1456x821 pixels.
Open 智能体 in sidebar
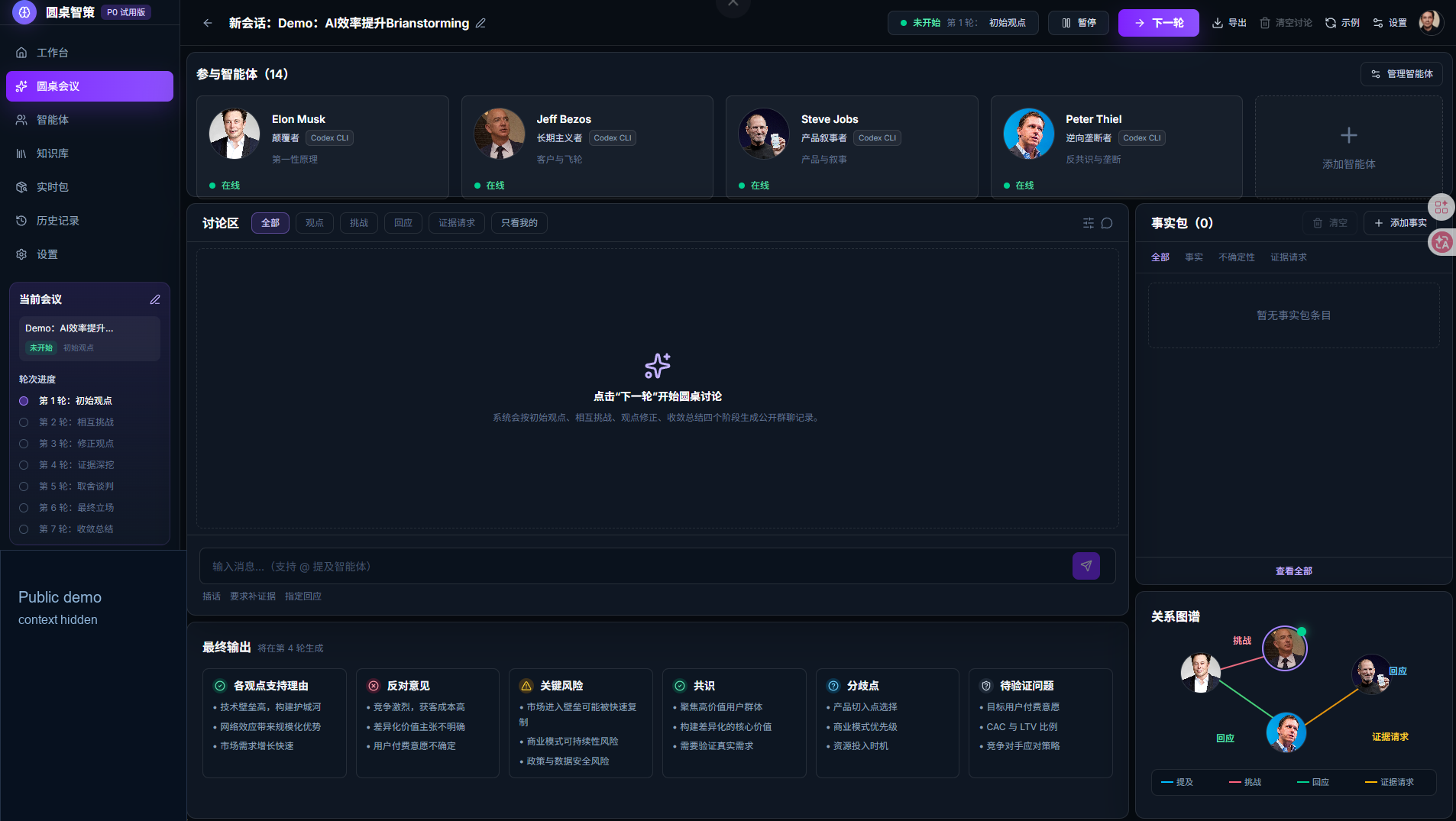pos(89,120)
